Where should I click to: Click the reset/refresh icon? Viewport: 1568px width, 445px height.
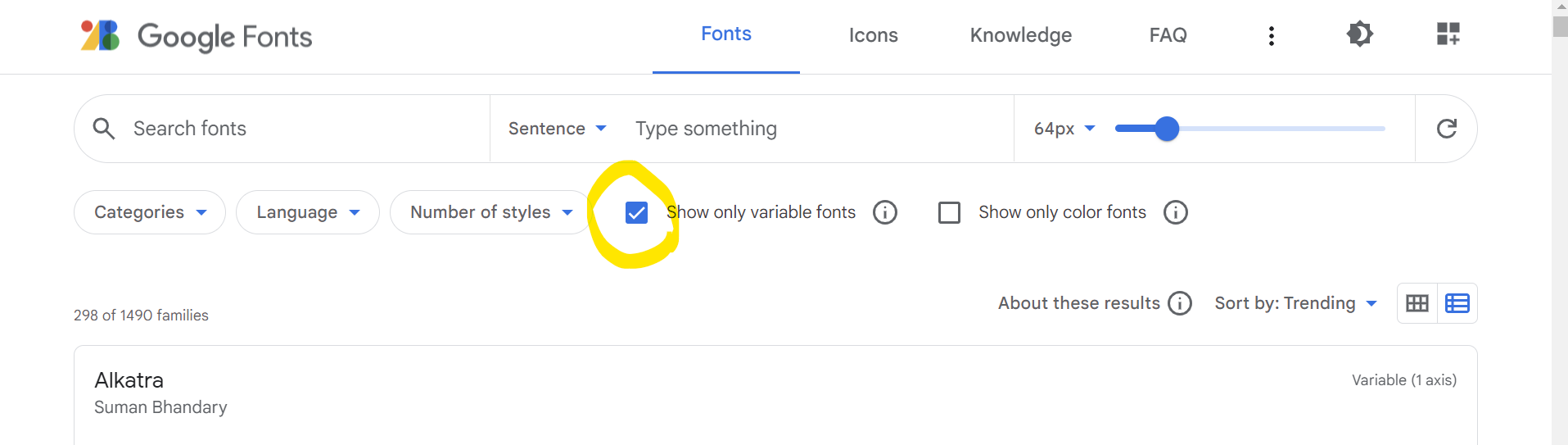coord(1446,129)
